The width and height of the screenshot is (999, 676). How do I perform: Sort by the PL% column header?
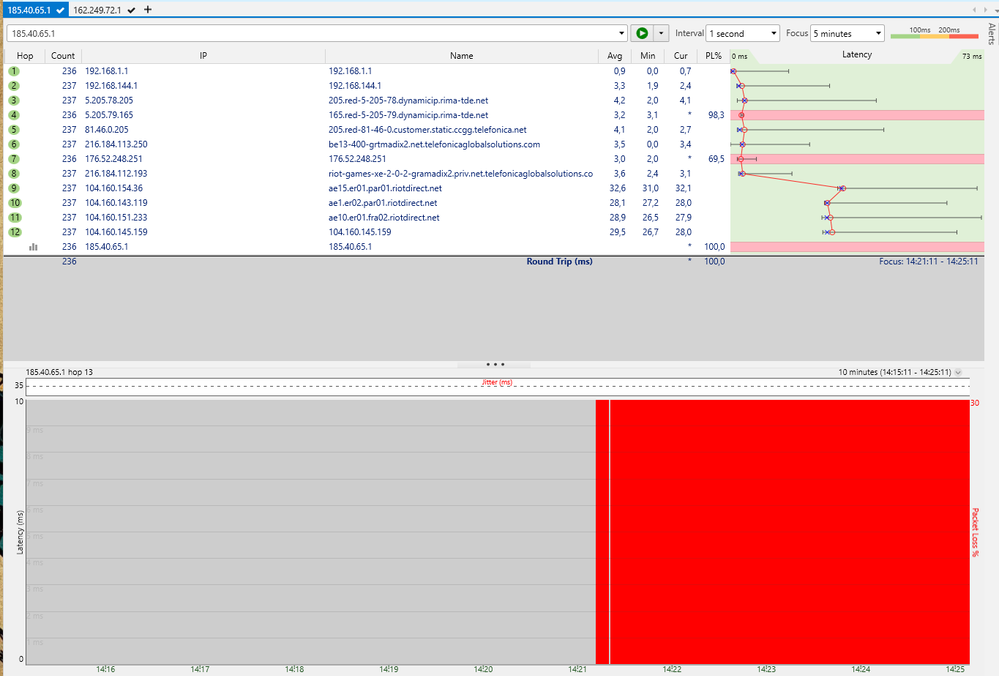tap(713, 56)
